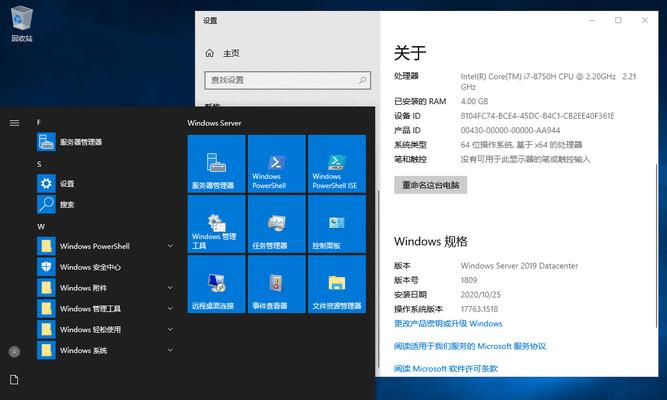Open the Windows Accessories folder icon

[46, 288]
